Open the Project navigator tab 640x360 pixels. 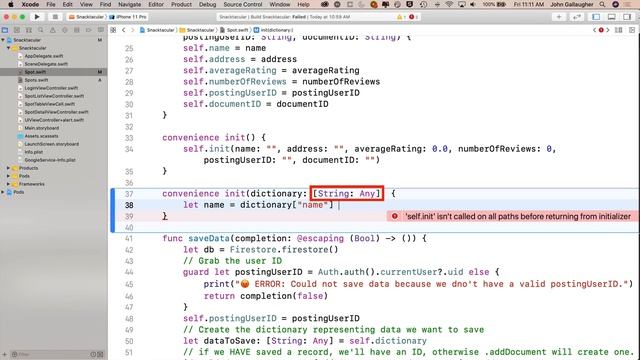[x=5, y=30]
